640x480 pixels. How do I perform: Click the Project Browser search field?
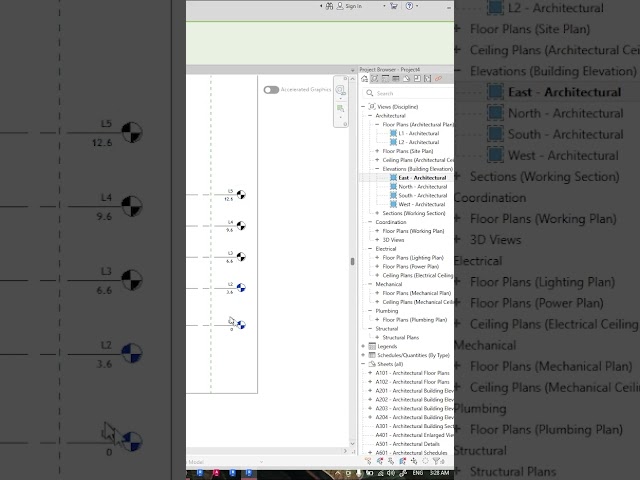[x=408, y=93]
